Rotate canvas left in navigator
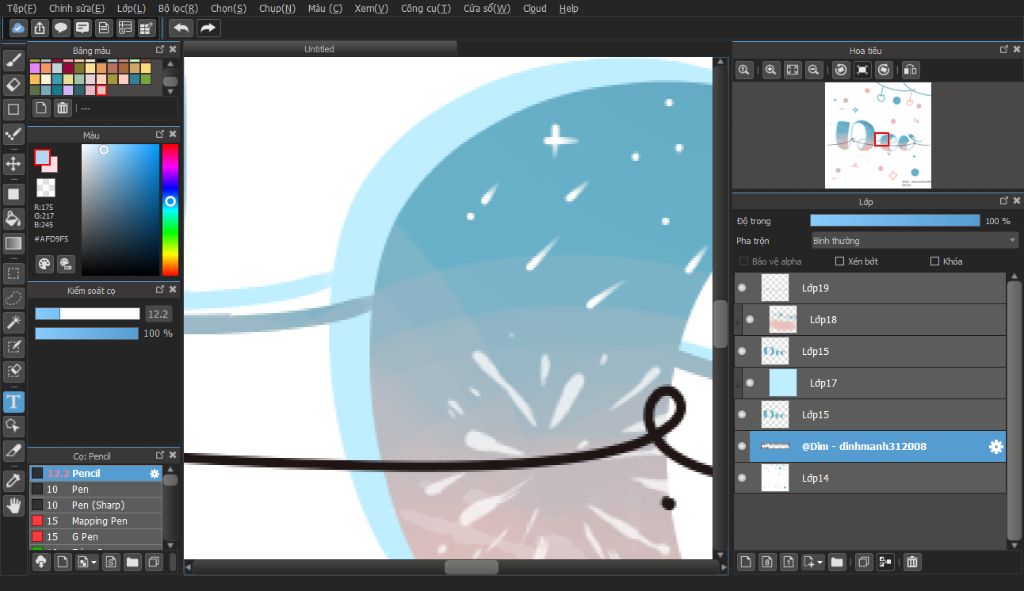Image resolution: width=1024 pixels, height=591 pixels. coord(841,70)
